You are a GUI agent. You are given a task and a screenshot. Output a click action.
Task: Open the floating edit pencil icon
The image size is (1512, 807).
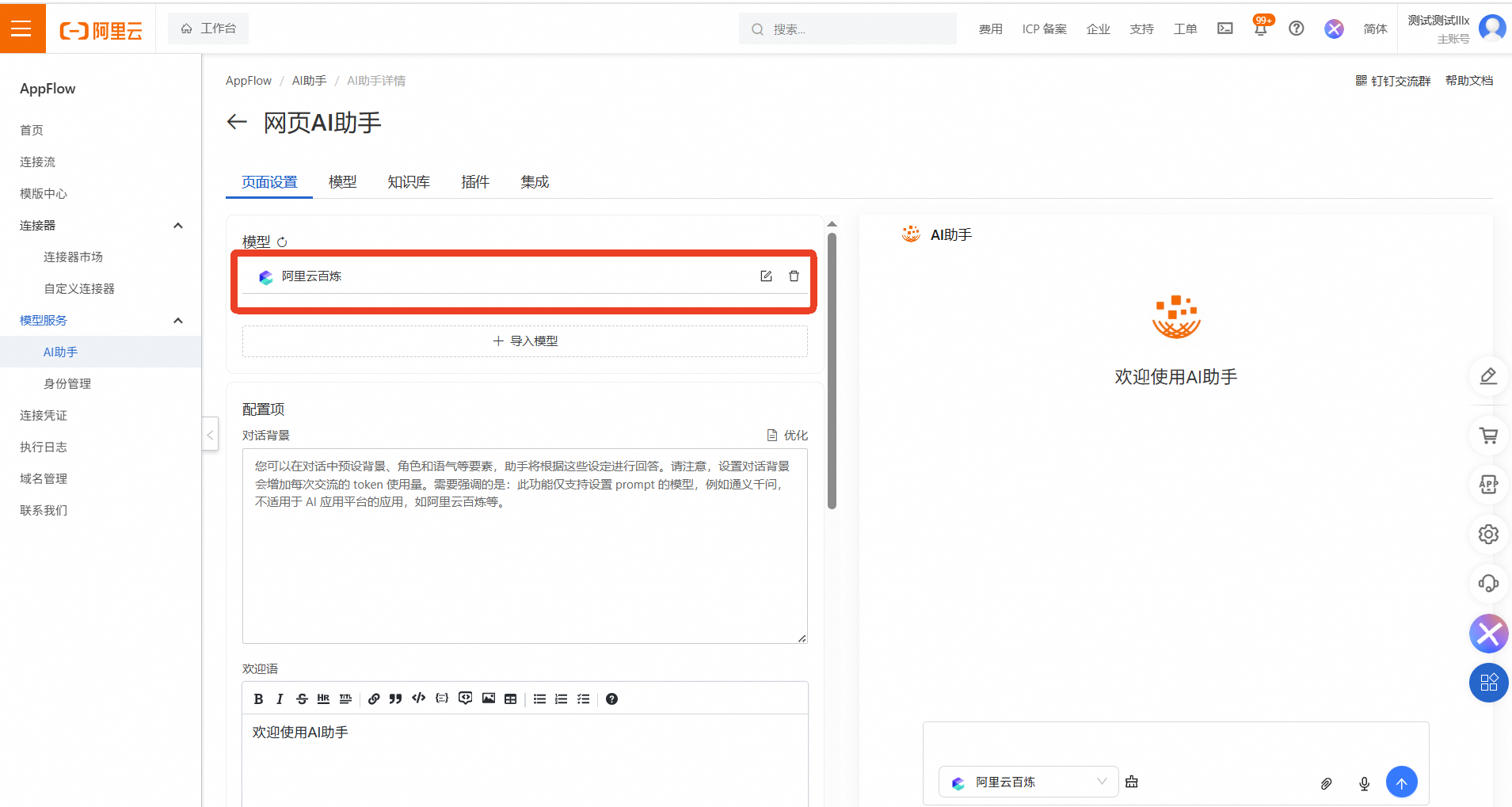1489,376
